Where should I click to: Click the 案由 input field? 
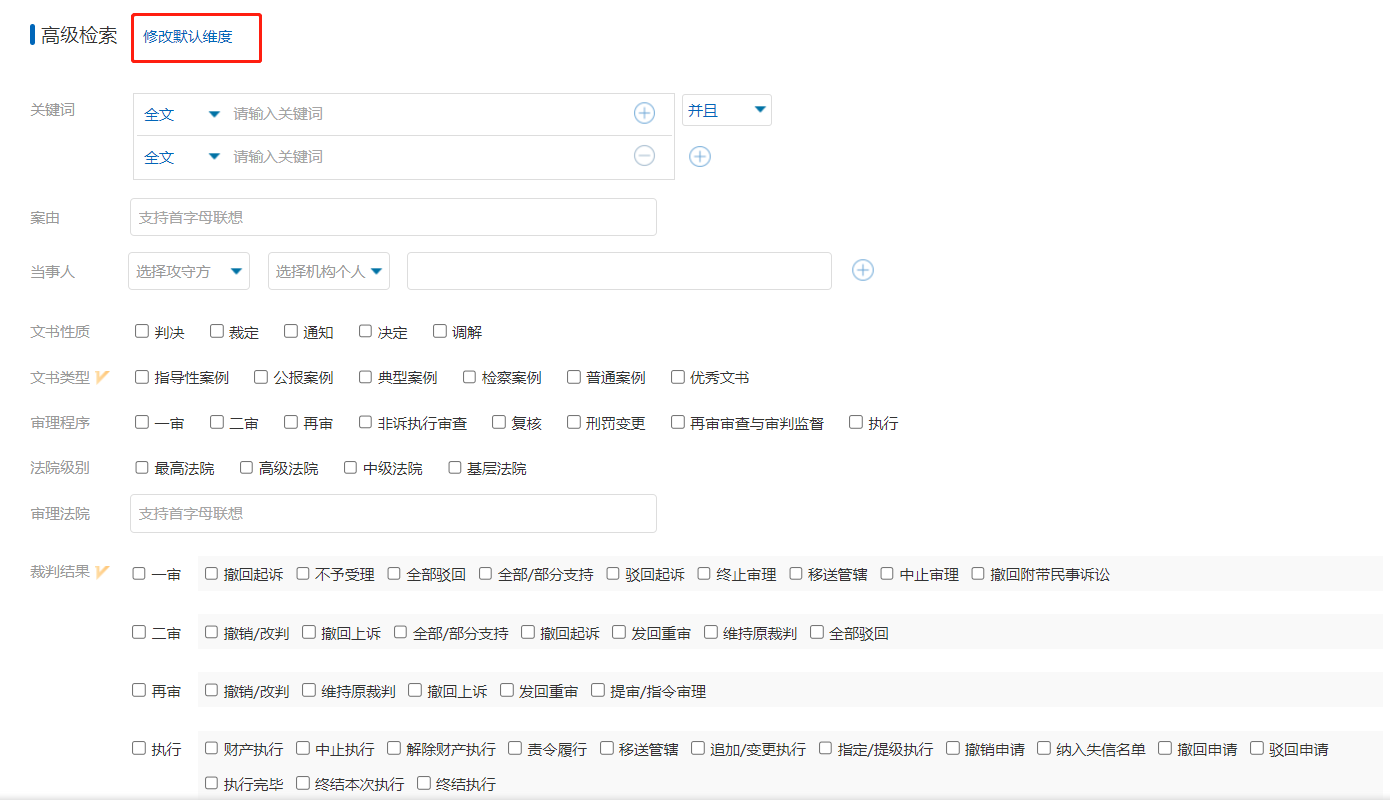(x=393, y=217)
